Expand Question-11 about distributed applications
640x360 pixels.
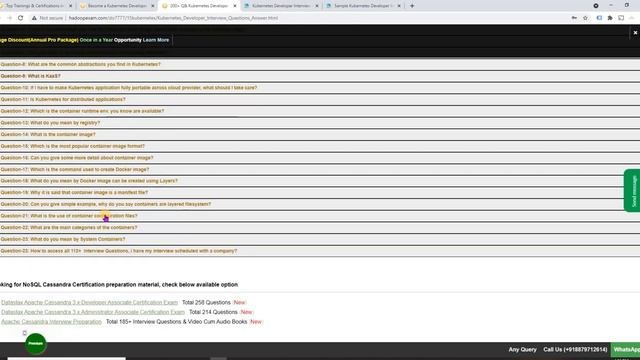(x=320, y=99)
